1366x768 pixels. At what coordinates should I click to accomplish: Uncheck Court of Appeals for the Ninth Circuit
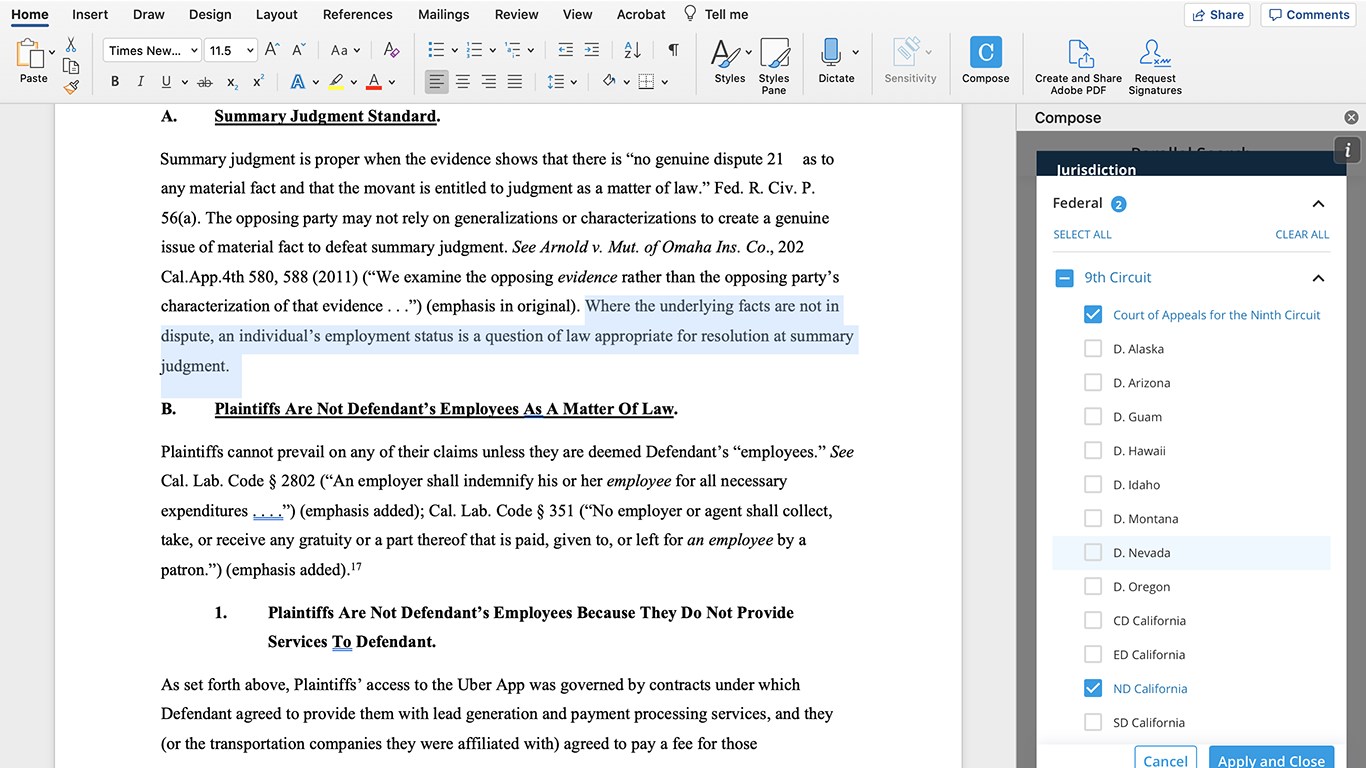(1093, 315)
